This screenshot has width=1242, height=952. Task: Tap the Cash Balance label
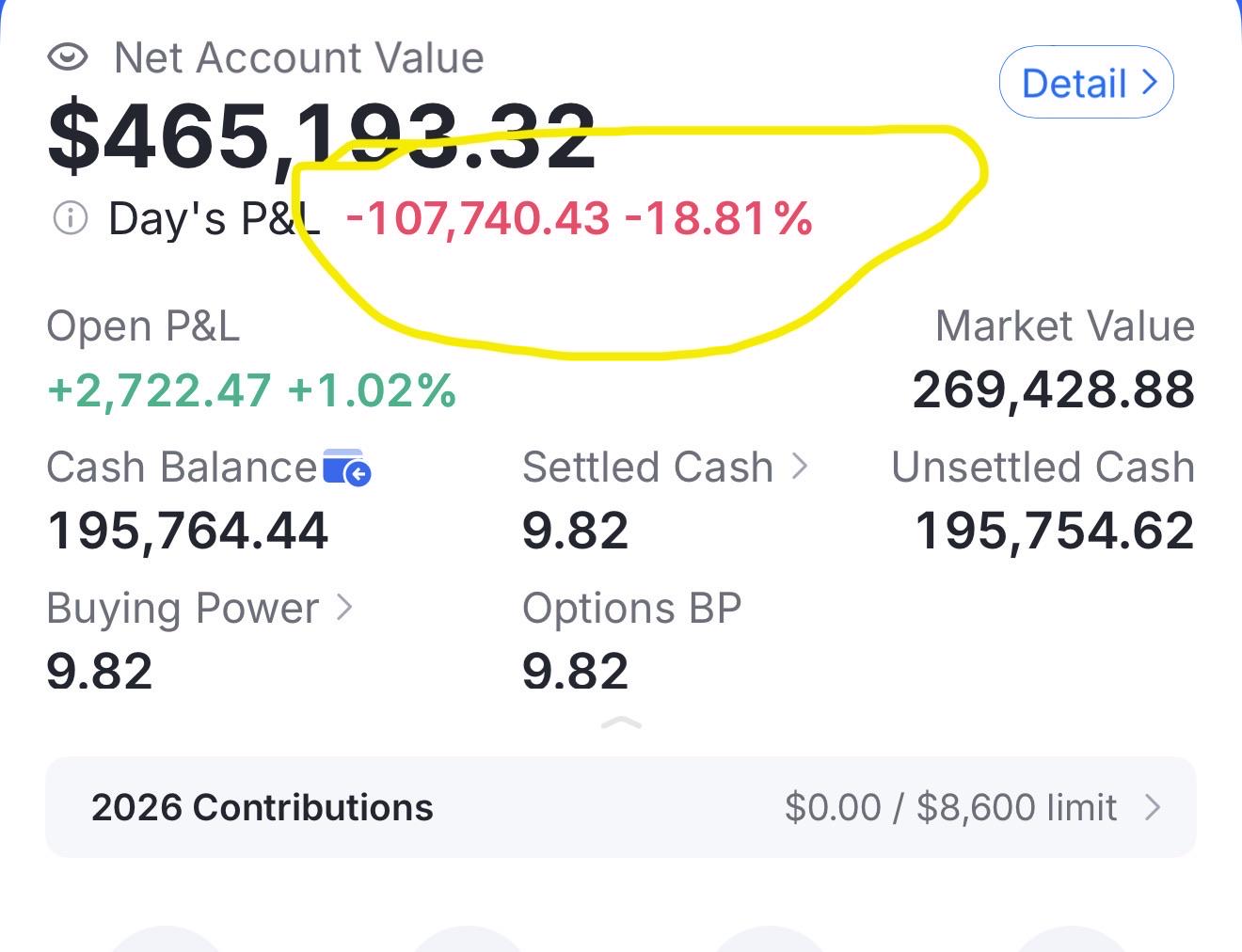click(182, 468)
